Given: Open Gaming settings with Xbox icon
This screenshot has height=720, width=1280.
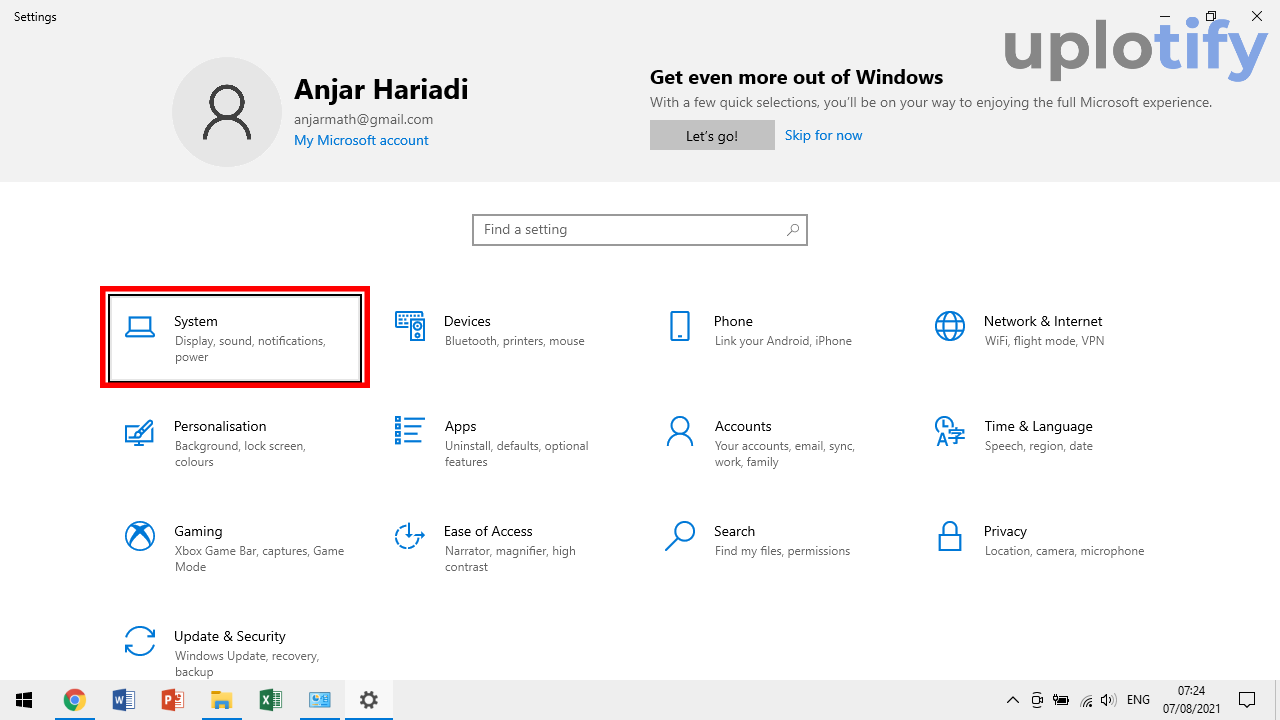Looking at the screenshot, I should 235,548.
